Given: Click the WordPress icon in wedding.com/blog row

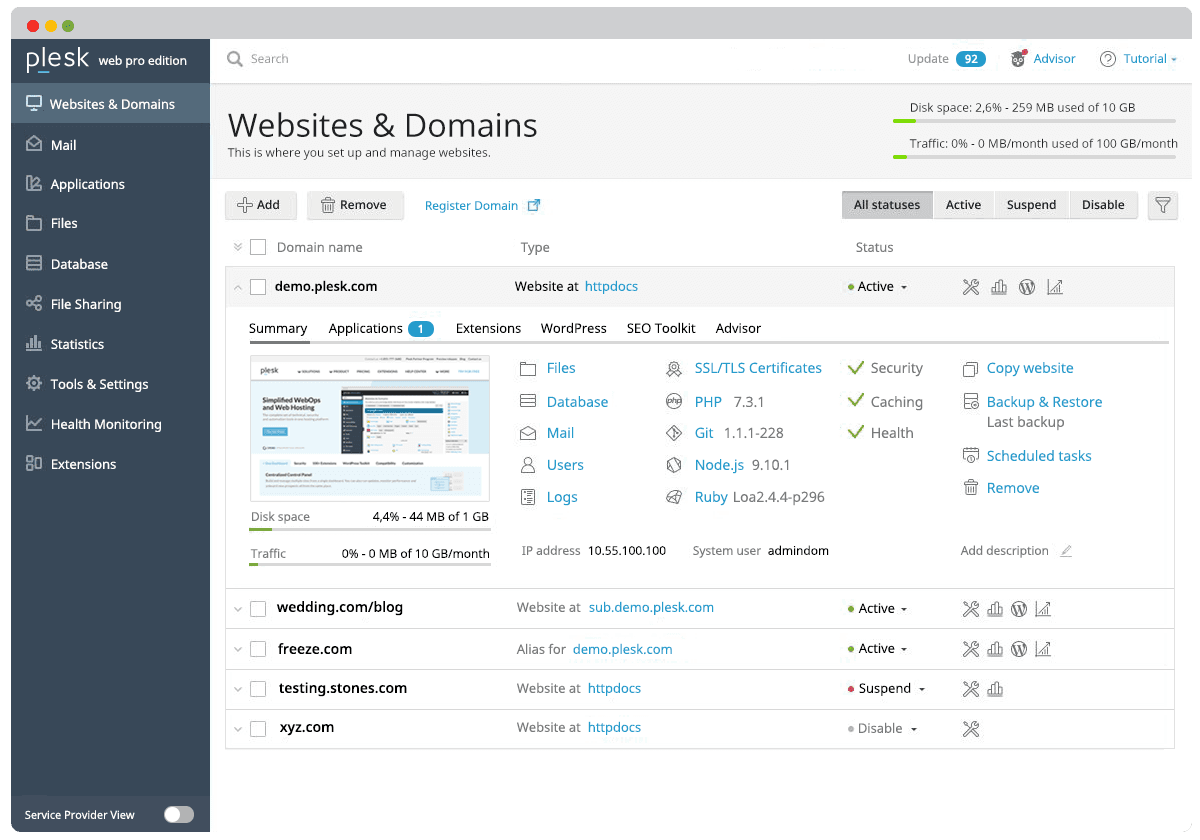Looking at the screenshot, I should coord(1019,608).
